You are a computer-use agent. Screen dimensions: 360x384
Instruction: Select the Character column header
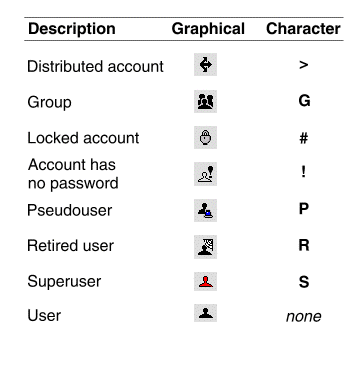pyautogui.click(x=303, y=29)
